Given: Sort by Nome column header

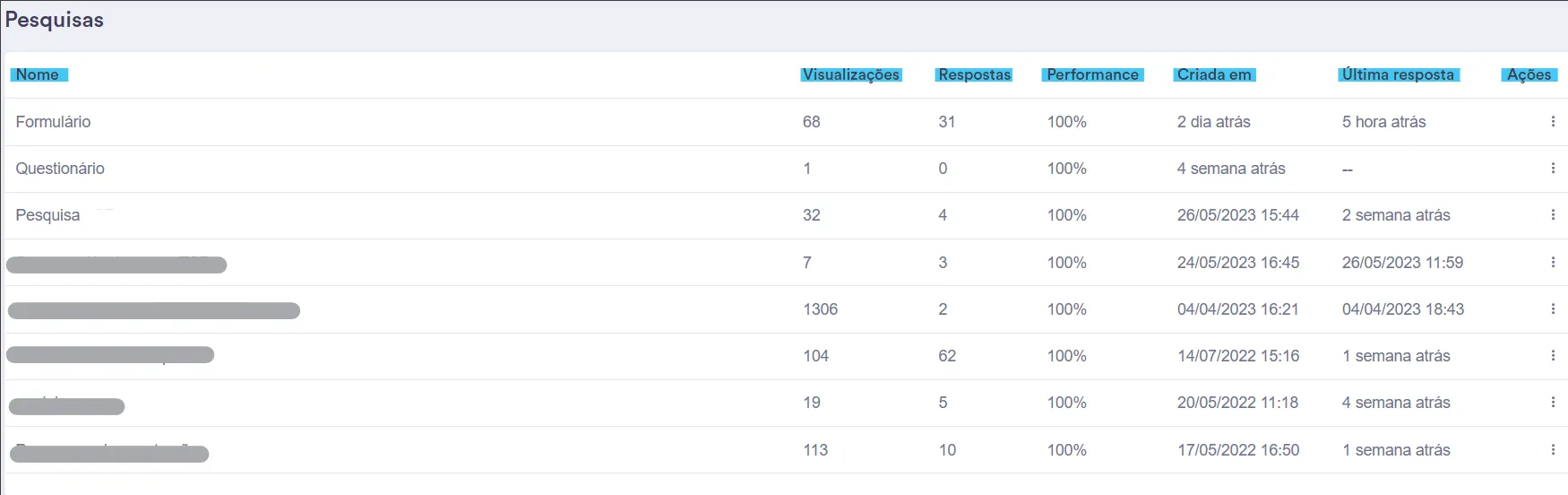Looking at the screenshot, I should pyautogui.click(x=38, y=74).
